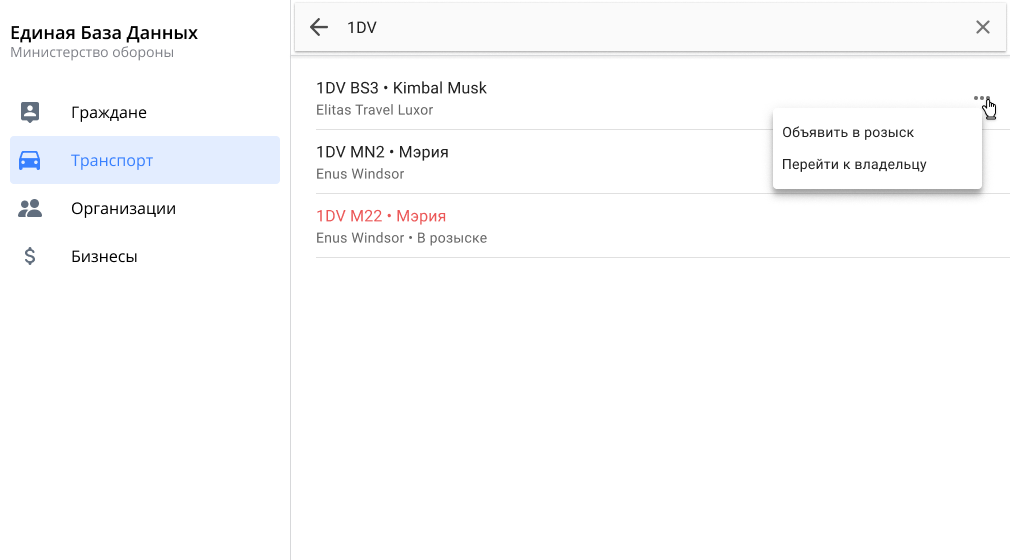Viewport: 1010px width, 560px height.
Task: Go to the Бизнесы section
Action: 104,256
